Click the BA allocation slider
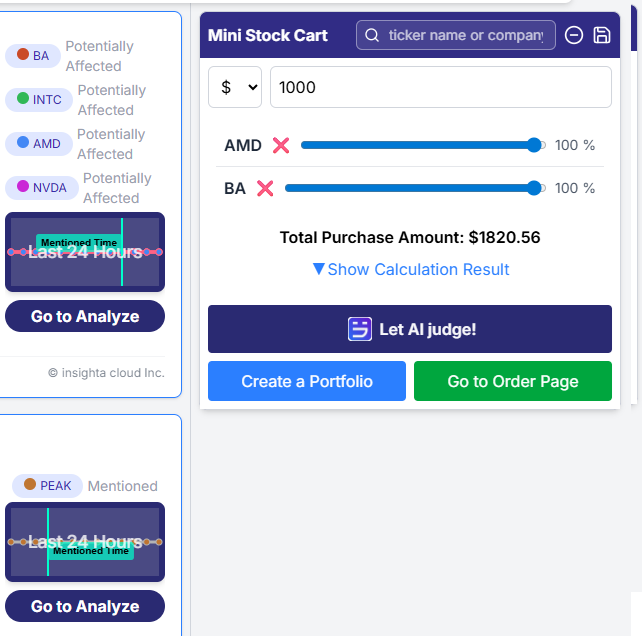The height and width of the screenshot is (636, 642). point(412,188)
